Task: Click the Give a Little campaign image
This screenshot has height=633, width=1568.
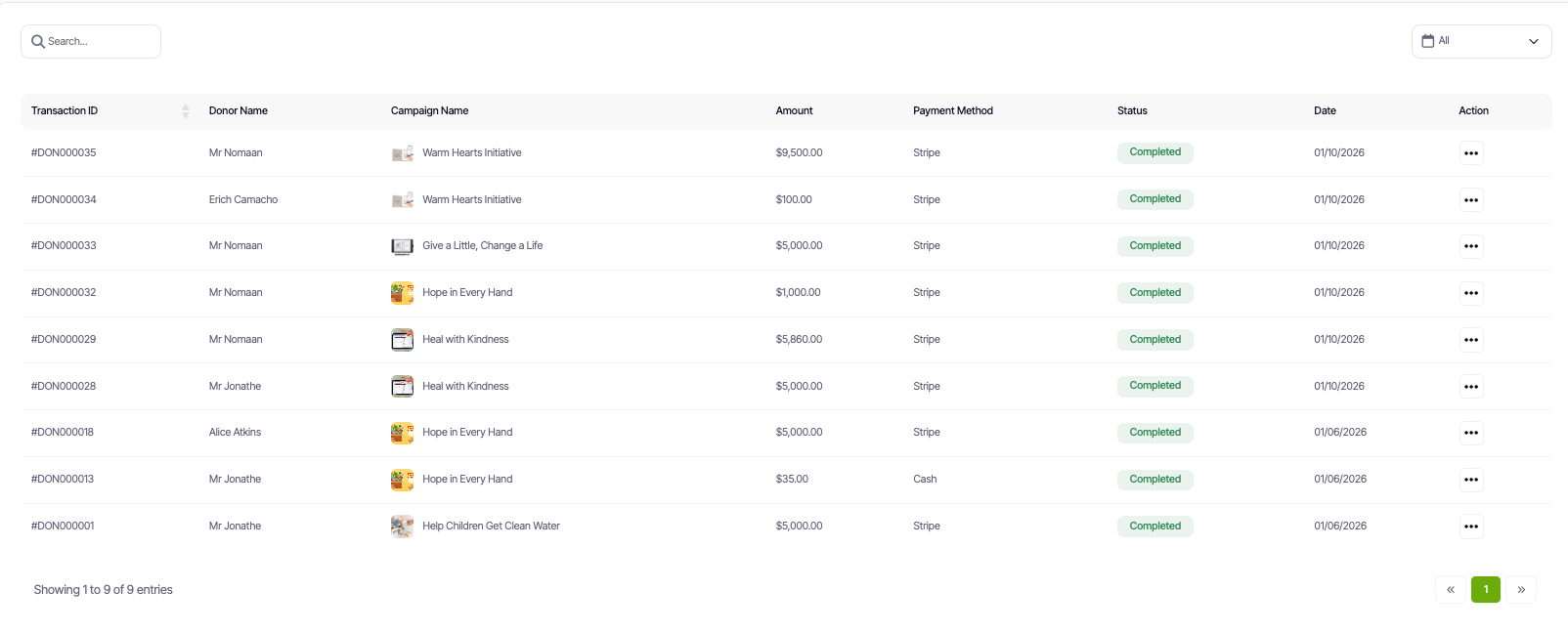Action: 402,246
